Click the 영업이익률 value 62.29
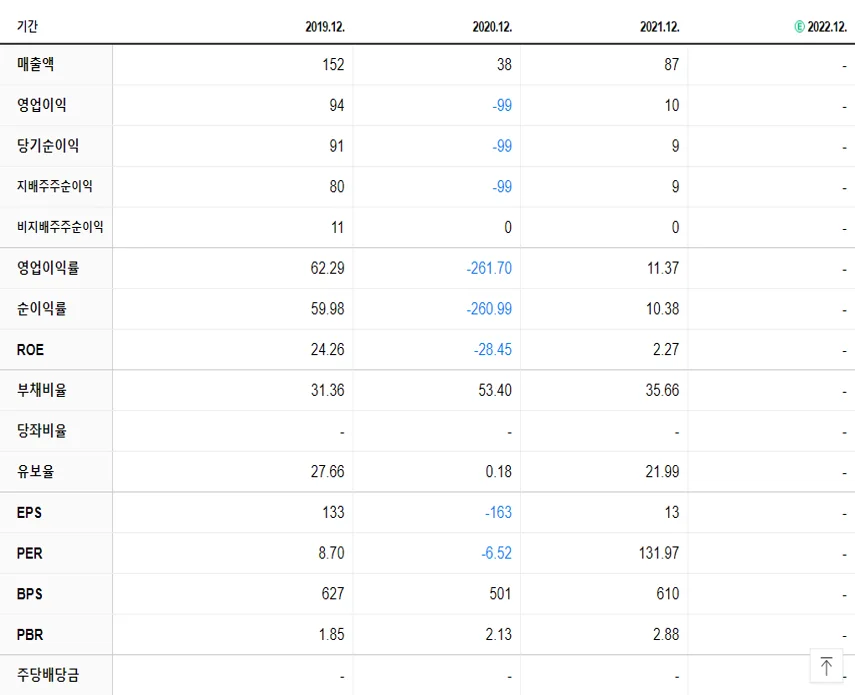This screenshot has width=855, height=695. click(x=328, y=268)
